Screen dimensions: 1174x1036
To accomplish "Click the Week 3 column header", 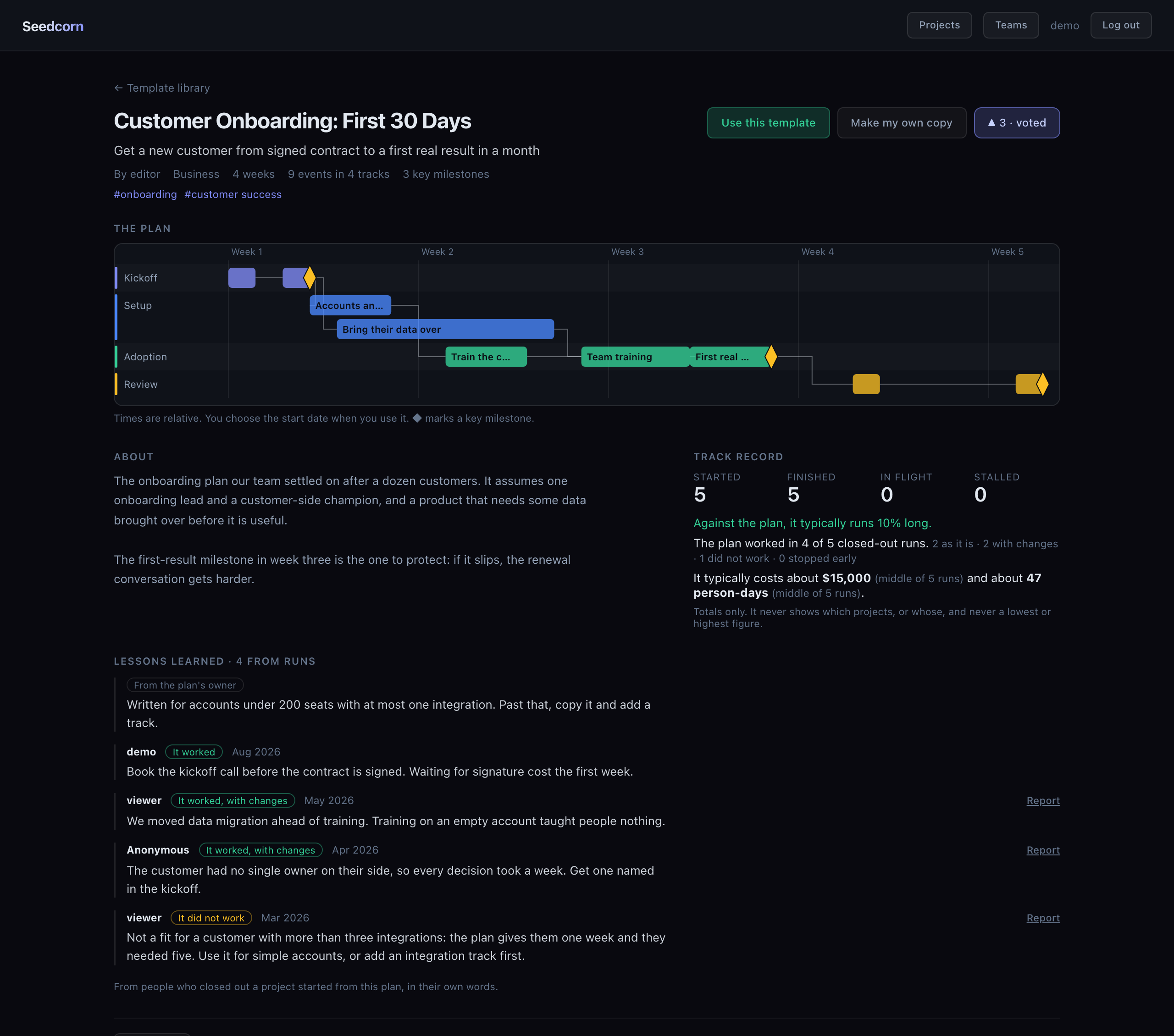I will pyautogui.click(x=627, y=252).
